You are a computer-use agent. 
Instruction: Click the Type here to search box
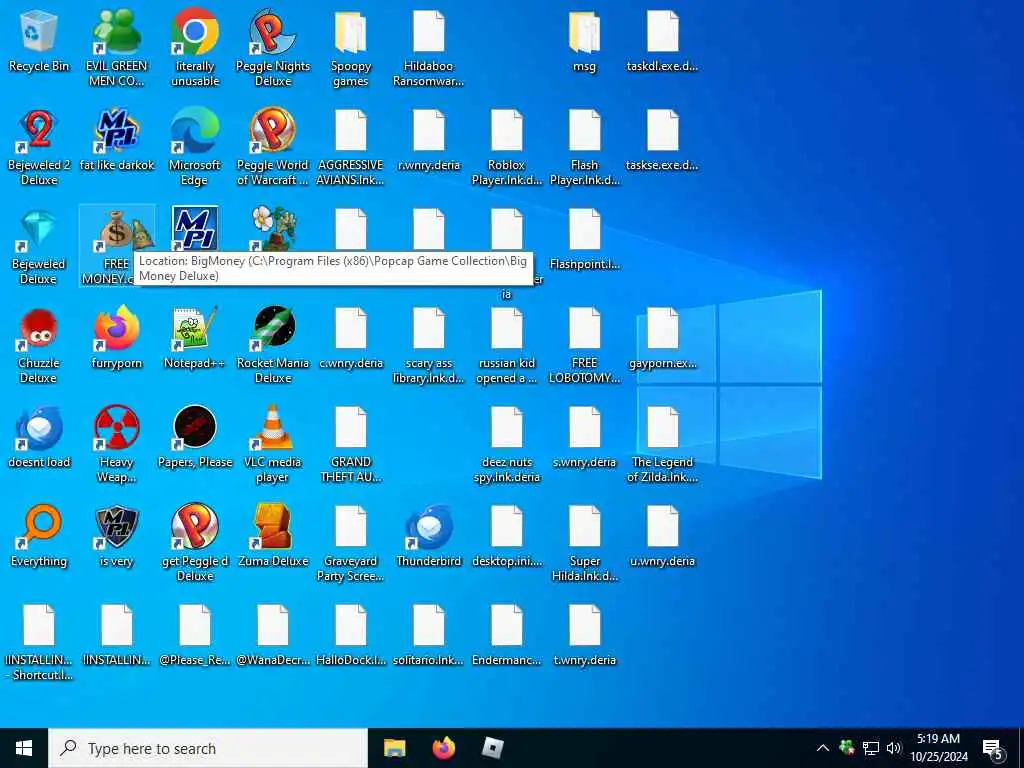[x=208, y=748]
